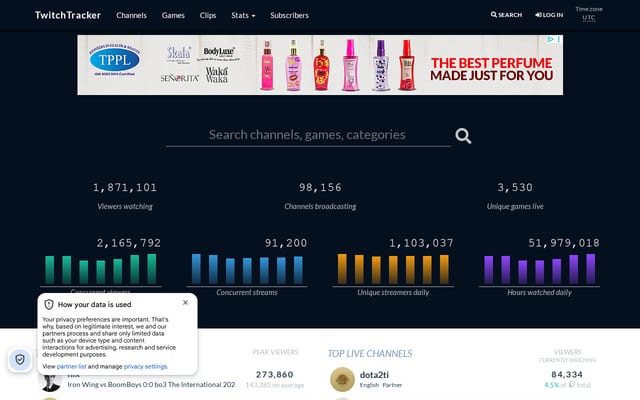Image resolution: width=640 pixels, height=400 pixels.
Task: Select the 3,530 unique games live stat
Action: [515, 187]
